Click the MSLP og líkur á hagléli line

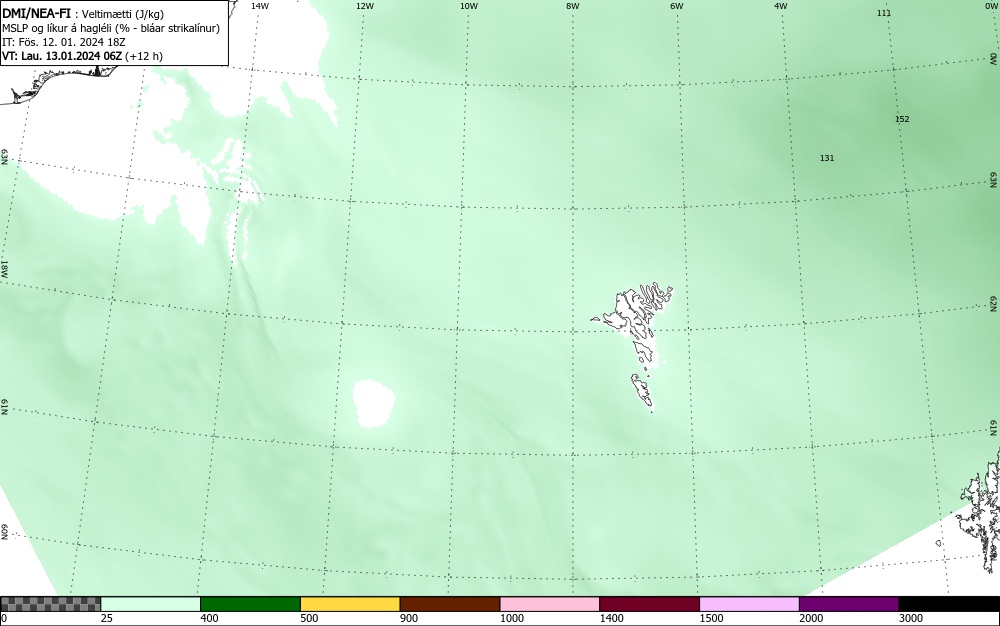coord(111,28)
